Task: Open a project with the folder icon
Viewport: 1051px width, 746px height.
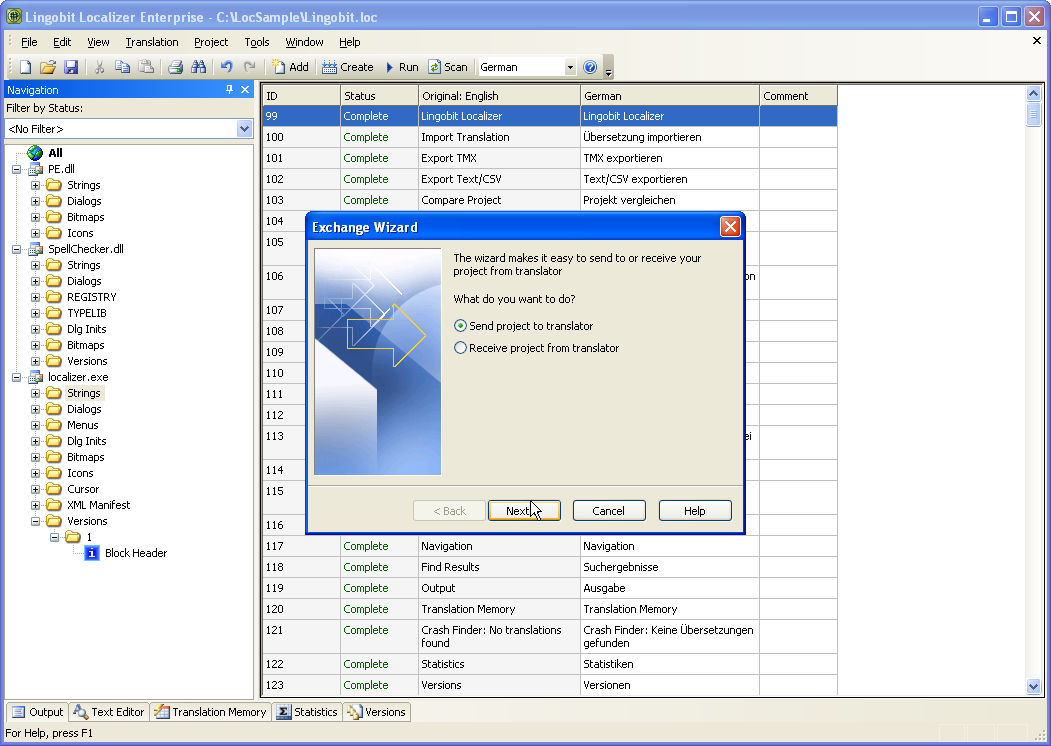Action: click(48, 67)
